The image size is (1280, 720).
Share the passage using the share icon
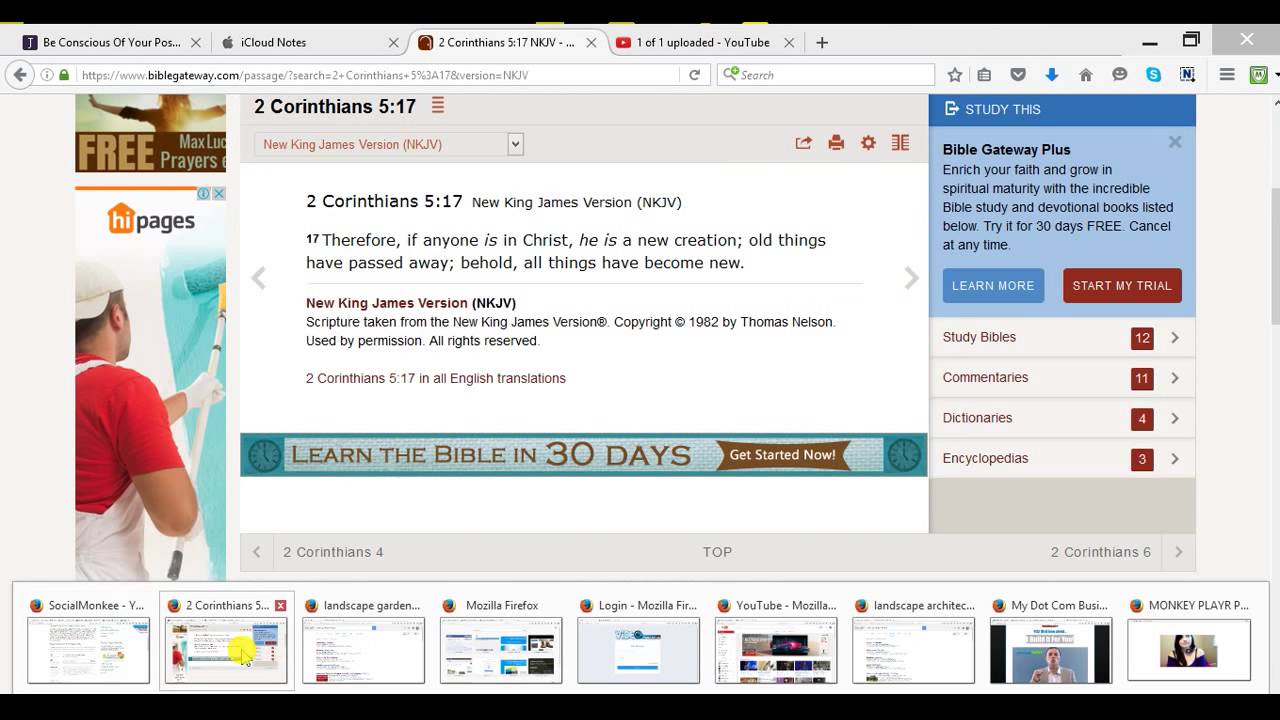coord(803,143)
